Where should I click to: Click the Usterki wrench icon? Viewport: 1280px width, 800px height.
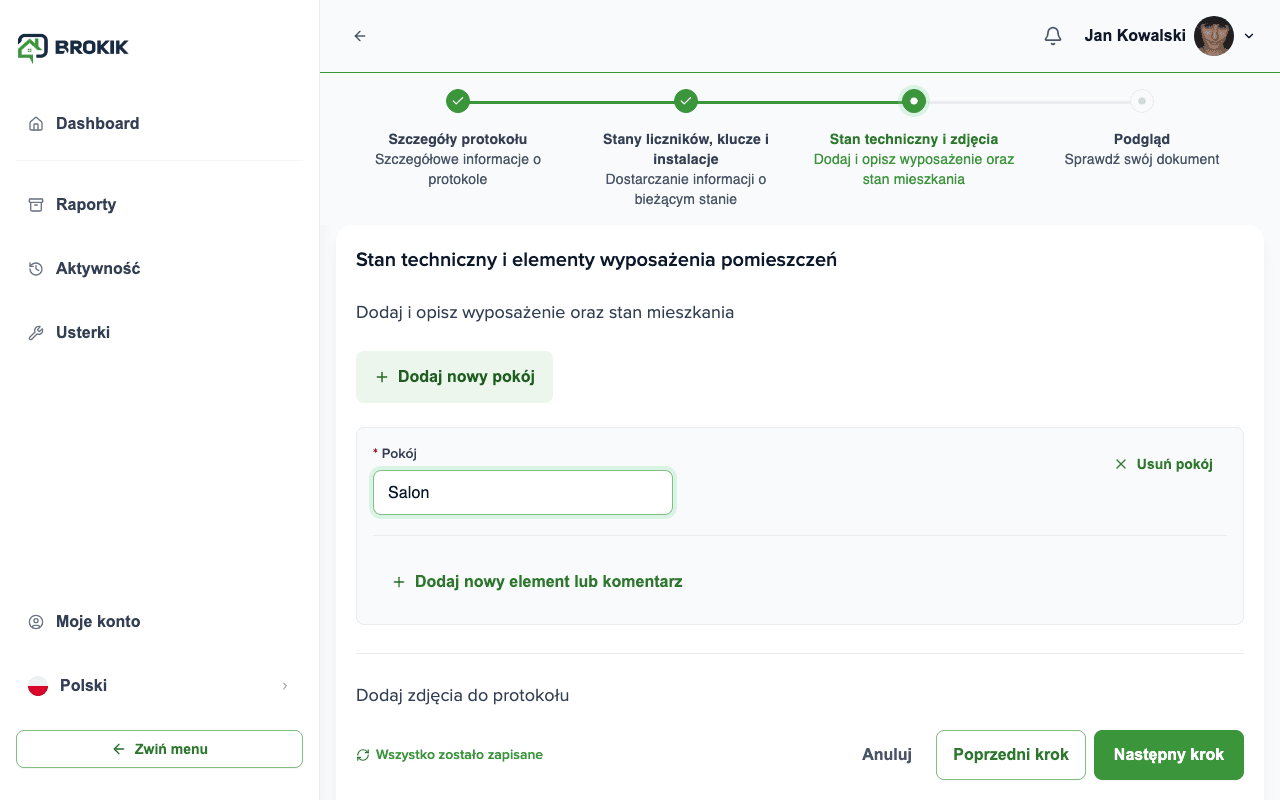(x=36, y=333)
